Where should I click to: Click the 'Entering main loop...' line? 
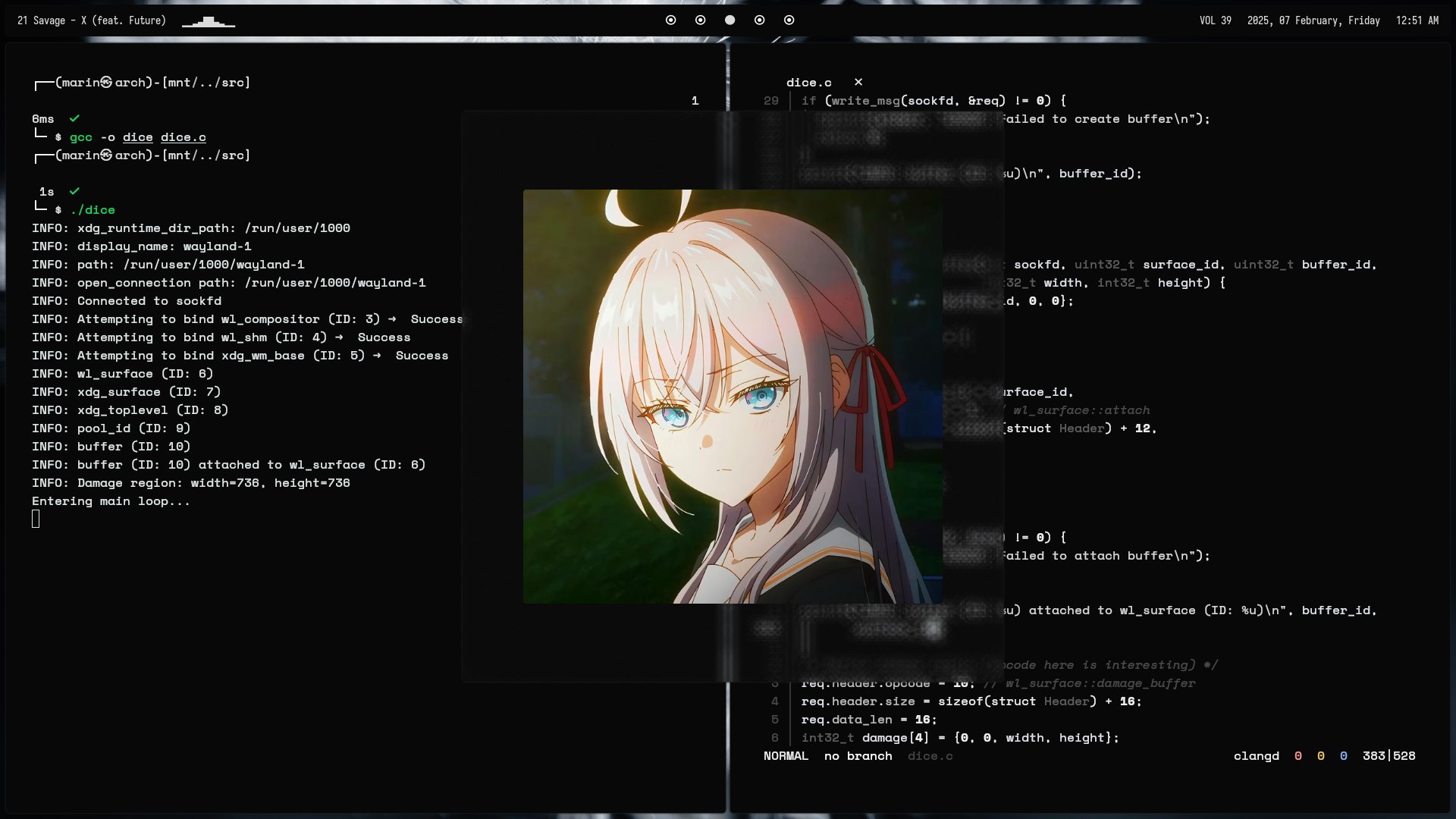pos(111,501)
